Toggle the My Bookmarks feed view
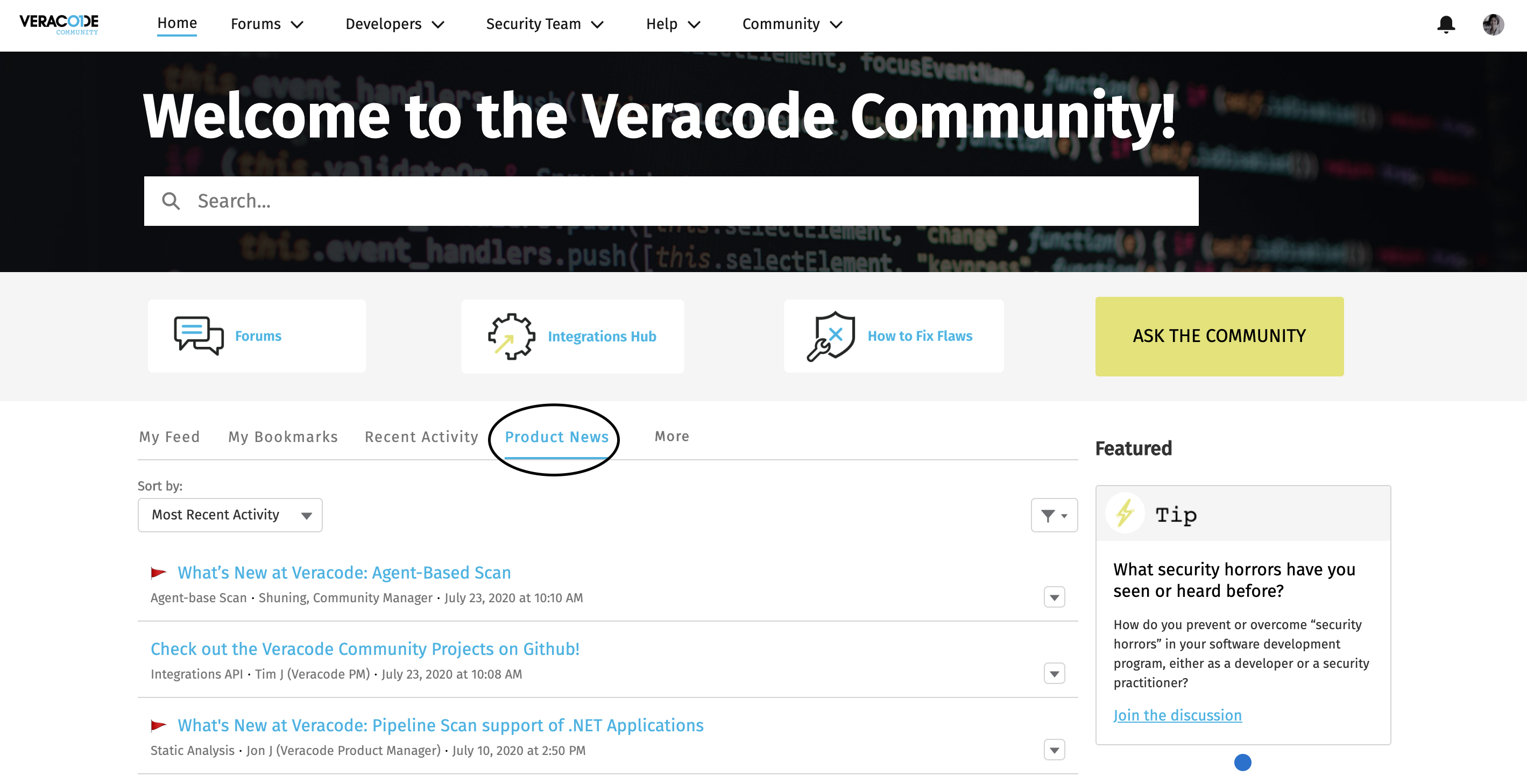This screenshot has width=1527, height=784. coord(283,436)
